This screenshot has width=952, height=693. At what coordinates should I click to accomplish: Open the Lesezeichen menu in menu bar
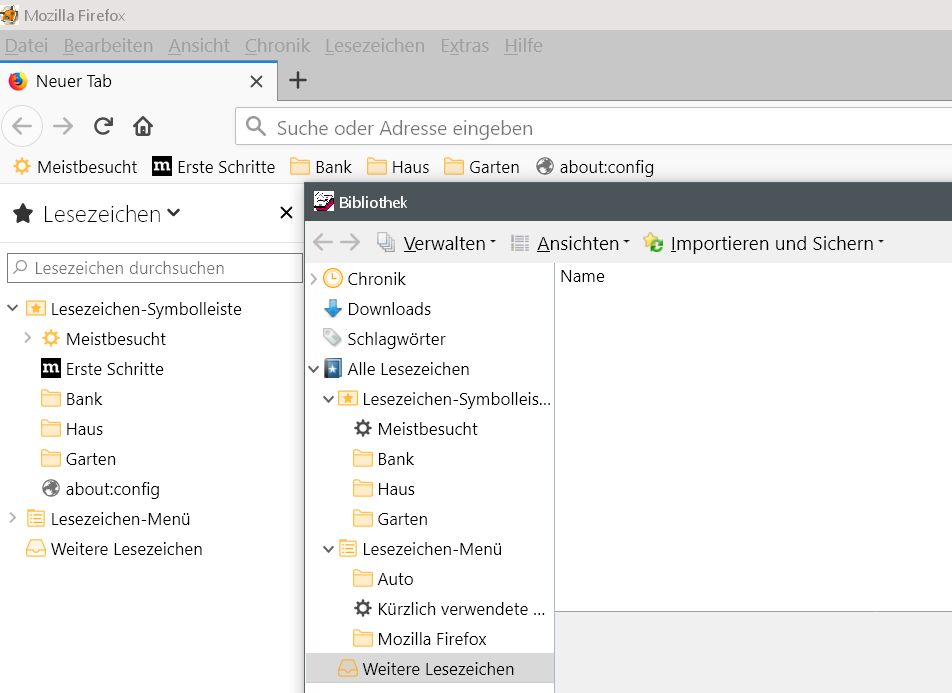click(375, 46)
